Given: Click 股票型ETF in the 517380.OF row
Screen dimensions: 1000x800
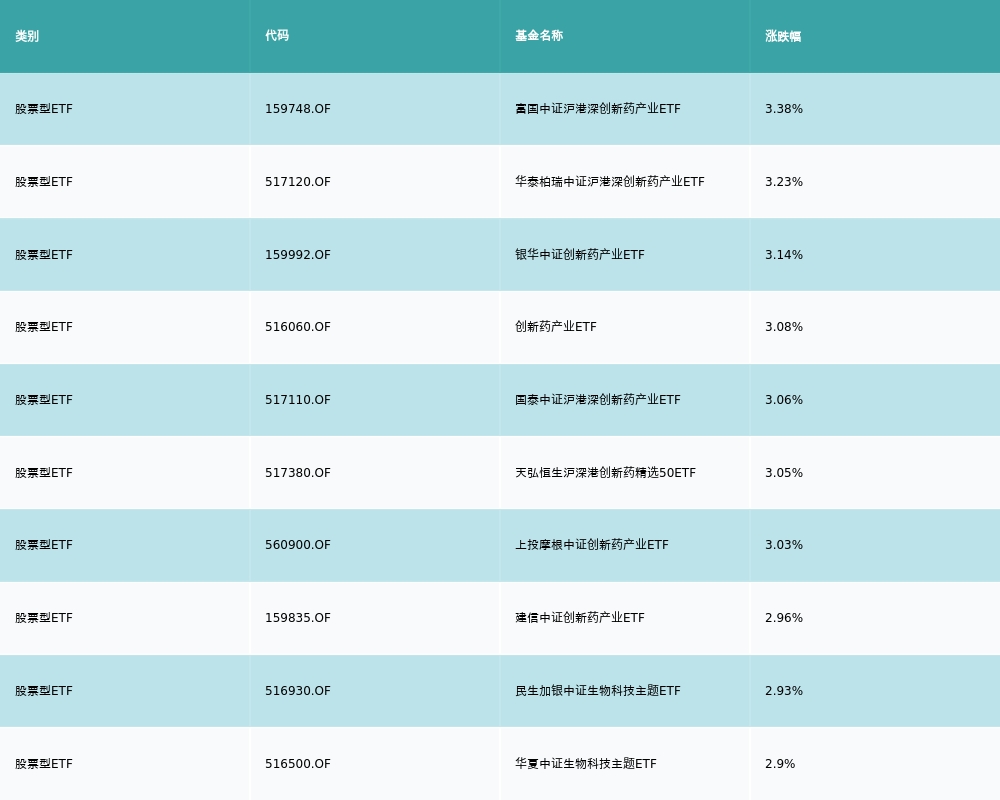Looking at the screenshot, I should tap(44, 473).
